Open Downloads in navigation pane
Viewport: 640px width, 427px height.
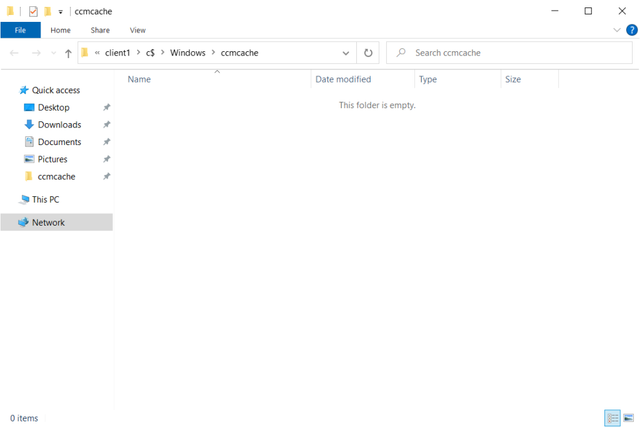59,125
